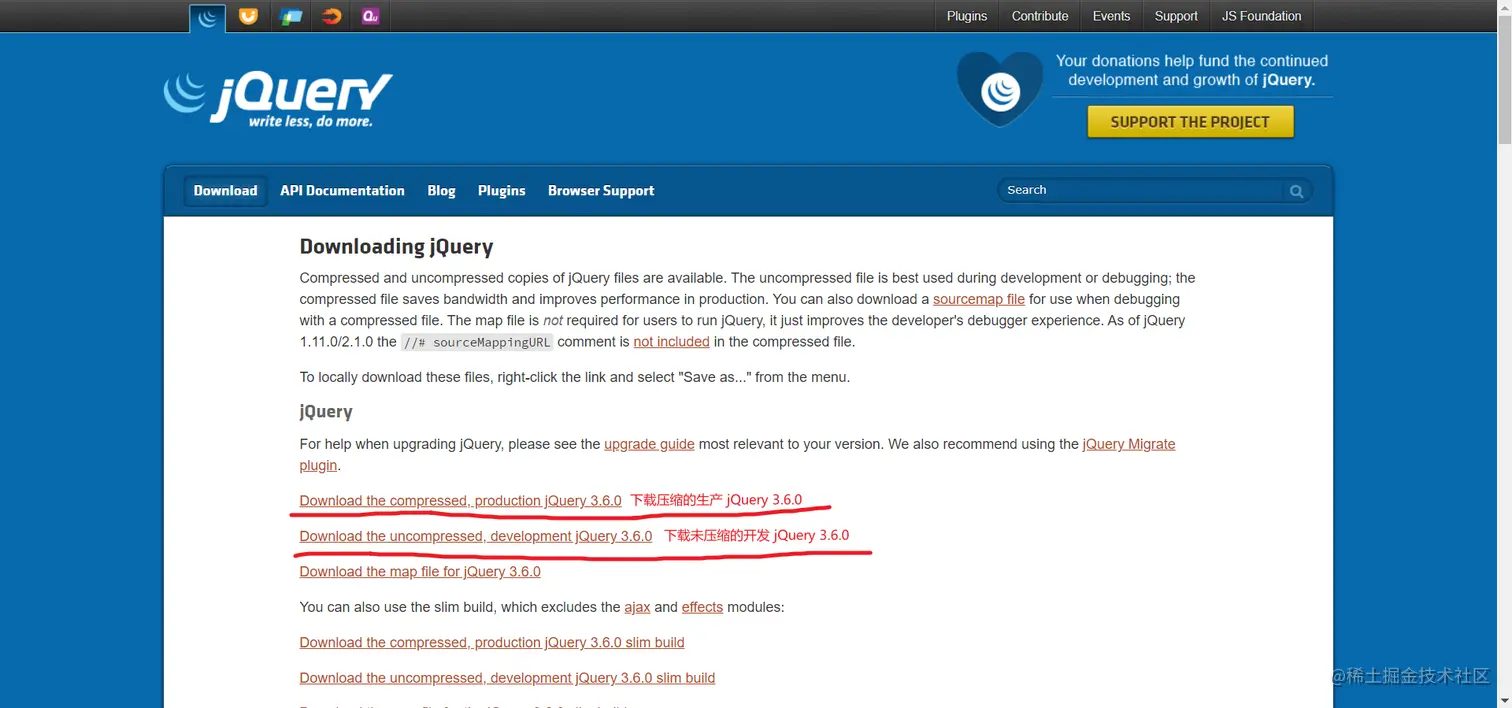Viewport: 1512px width, 708px height.
Task: Open the jQuery Migrate plugin link
Action: click(1129, 444)
